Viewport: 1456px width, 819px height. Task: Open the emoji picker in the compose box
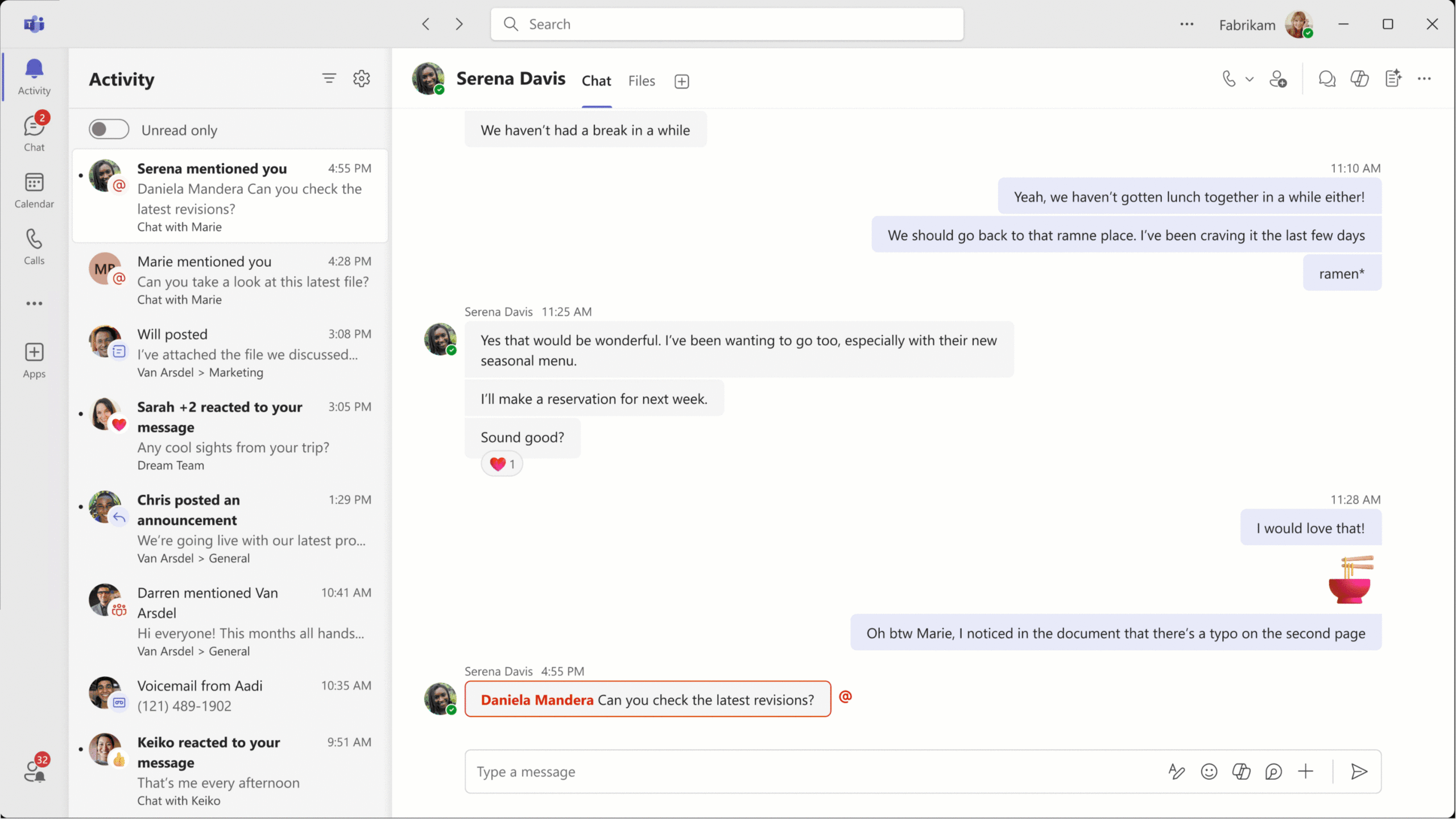point(1209,772)
